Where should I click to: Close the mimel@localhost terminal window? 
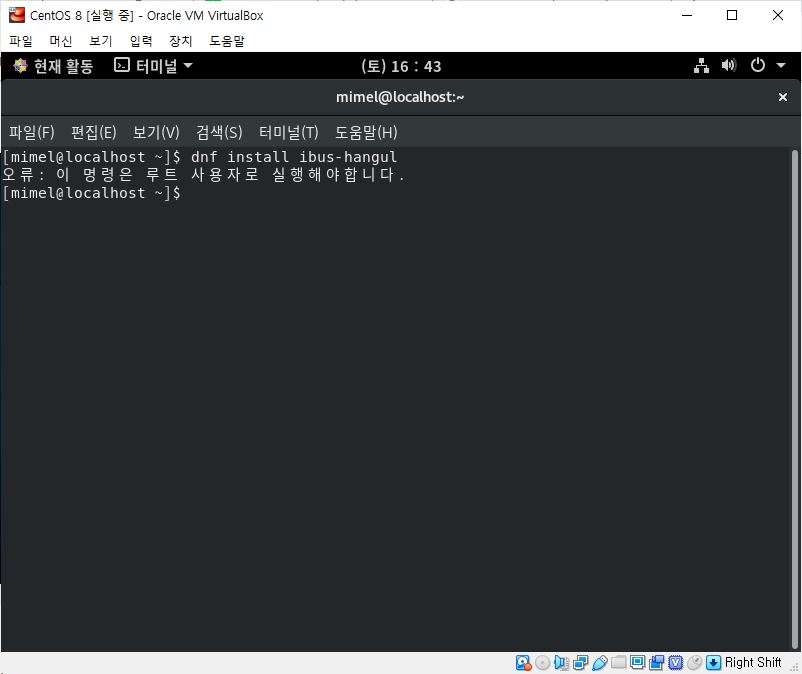[x=783, y=97]
